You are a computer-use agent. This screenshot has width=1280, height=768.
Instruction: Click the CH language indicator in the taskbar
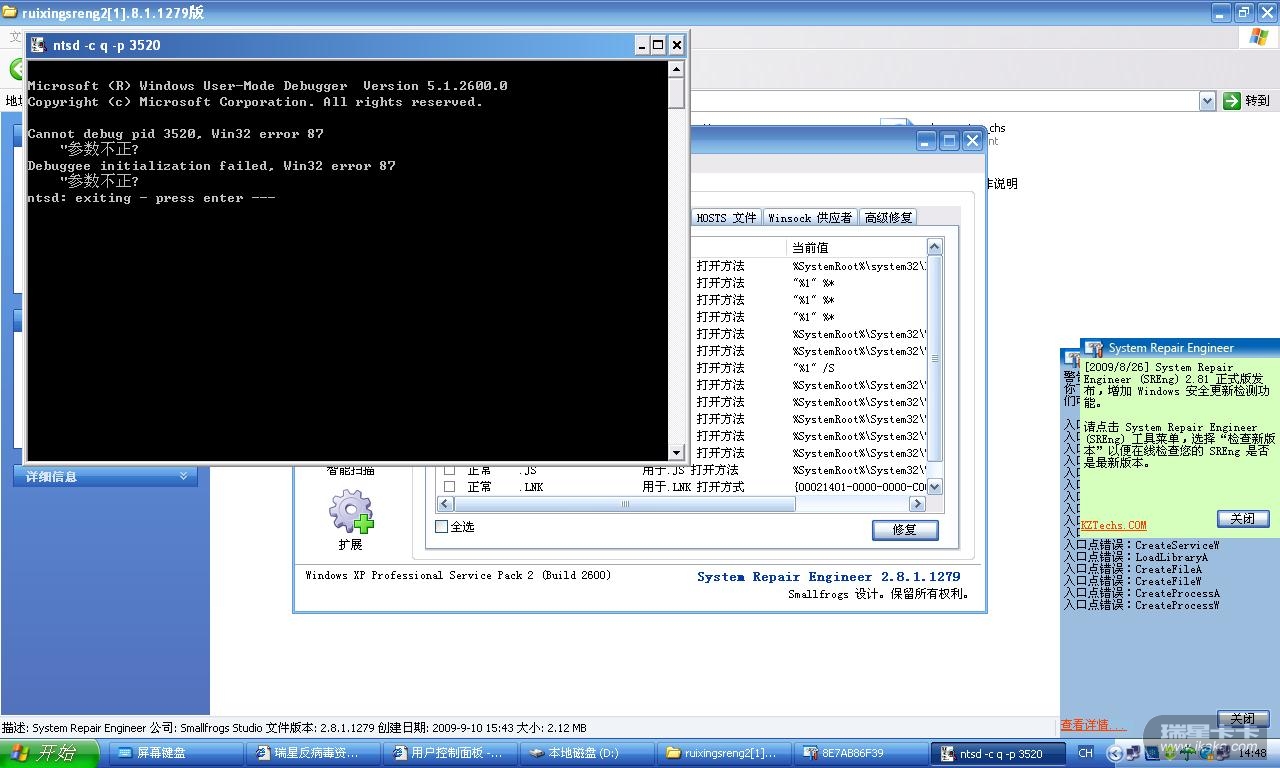(1085, 753)
